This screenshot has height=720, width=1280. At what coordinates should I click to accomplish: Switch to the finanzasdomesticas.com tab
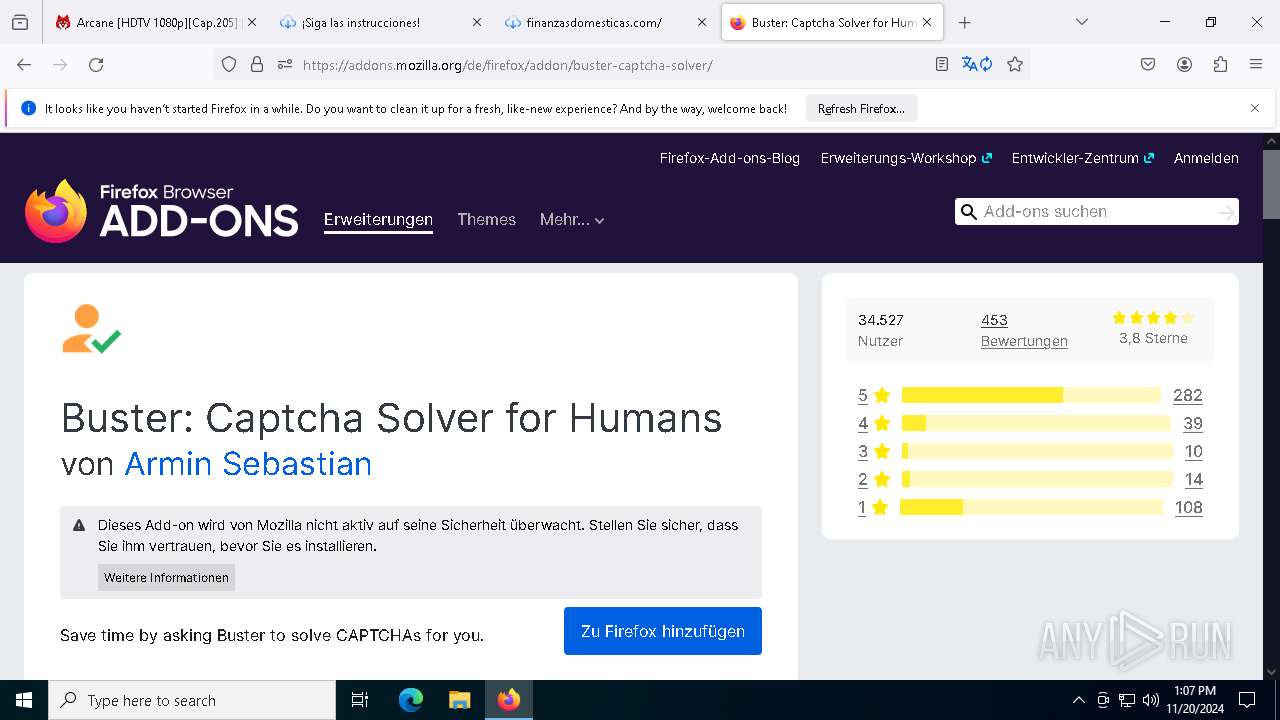click(593, 22)
